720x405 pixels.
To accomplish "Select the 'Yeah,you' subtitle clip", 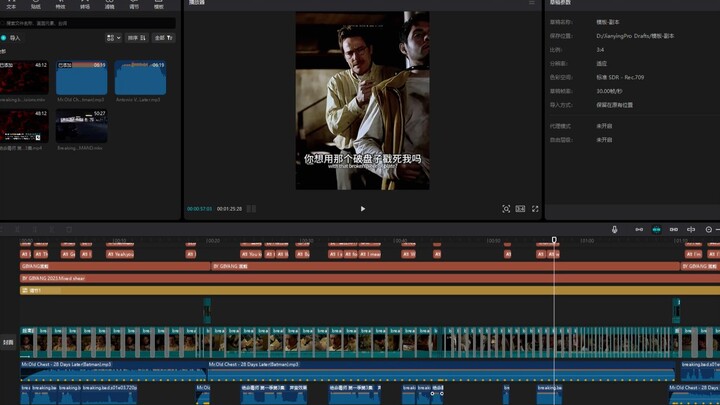I will point(120,254).
